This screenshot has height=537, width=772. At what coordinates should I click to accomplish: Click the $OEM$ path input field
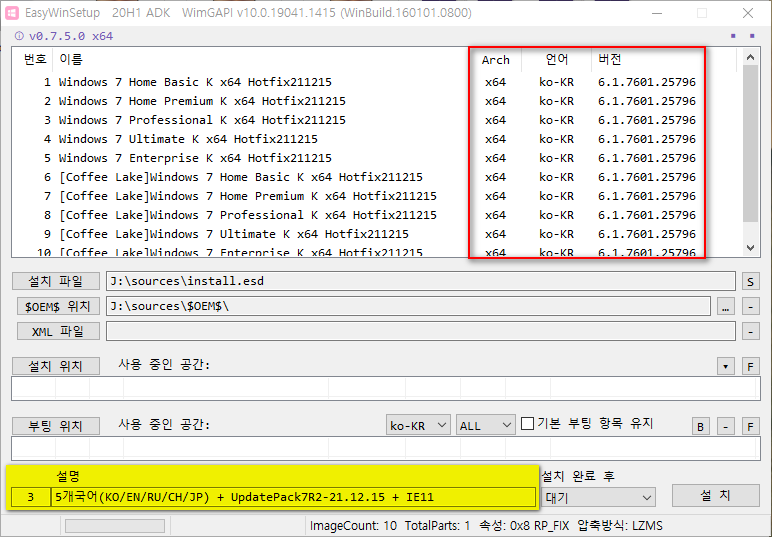408,306
